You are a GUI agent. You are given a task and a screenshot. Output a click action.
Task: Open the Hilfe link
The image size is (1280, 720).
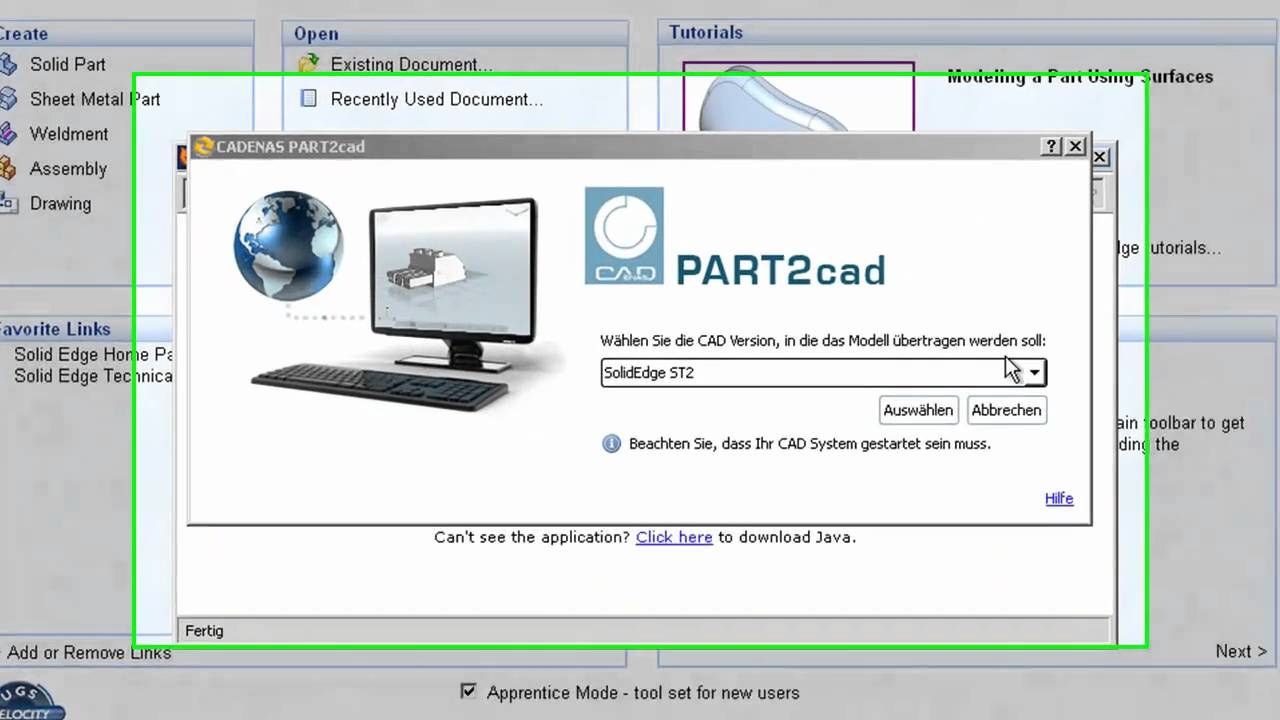(x=1059, y=498)
